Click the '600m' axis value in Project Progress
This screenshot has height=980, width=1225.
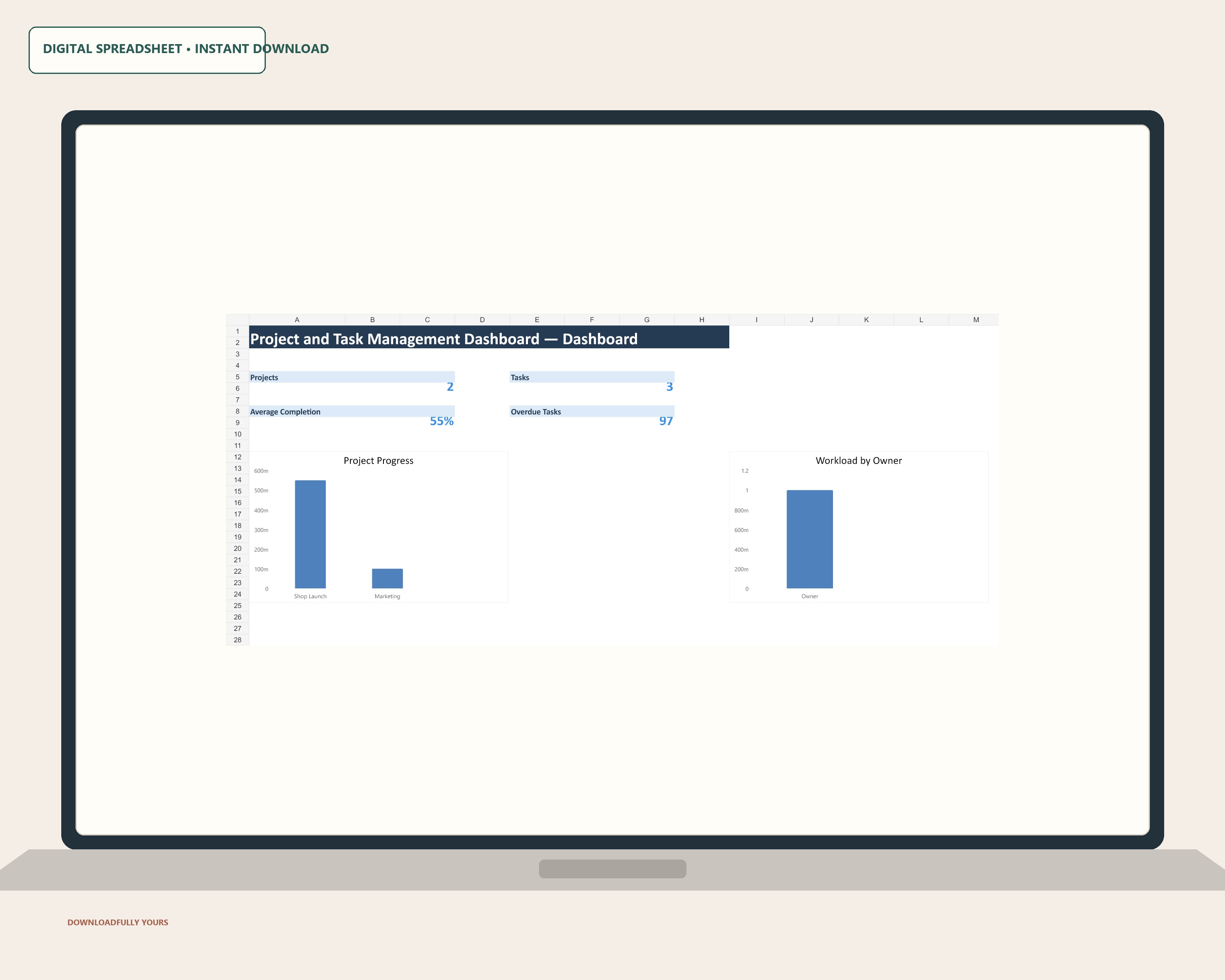coord(261,471)
